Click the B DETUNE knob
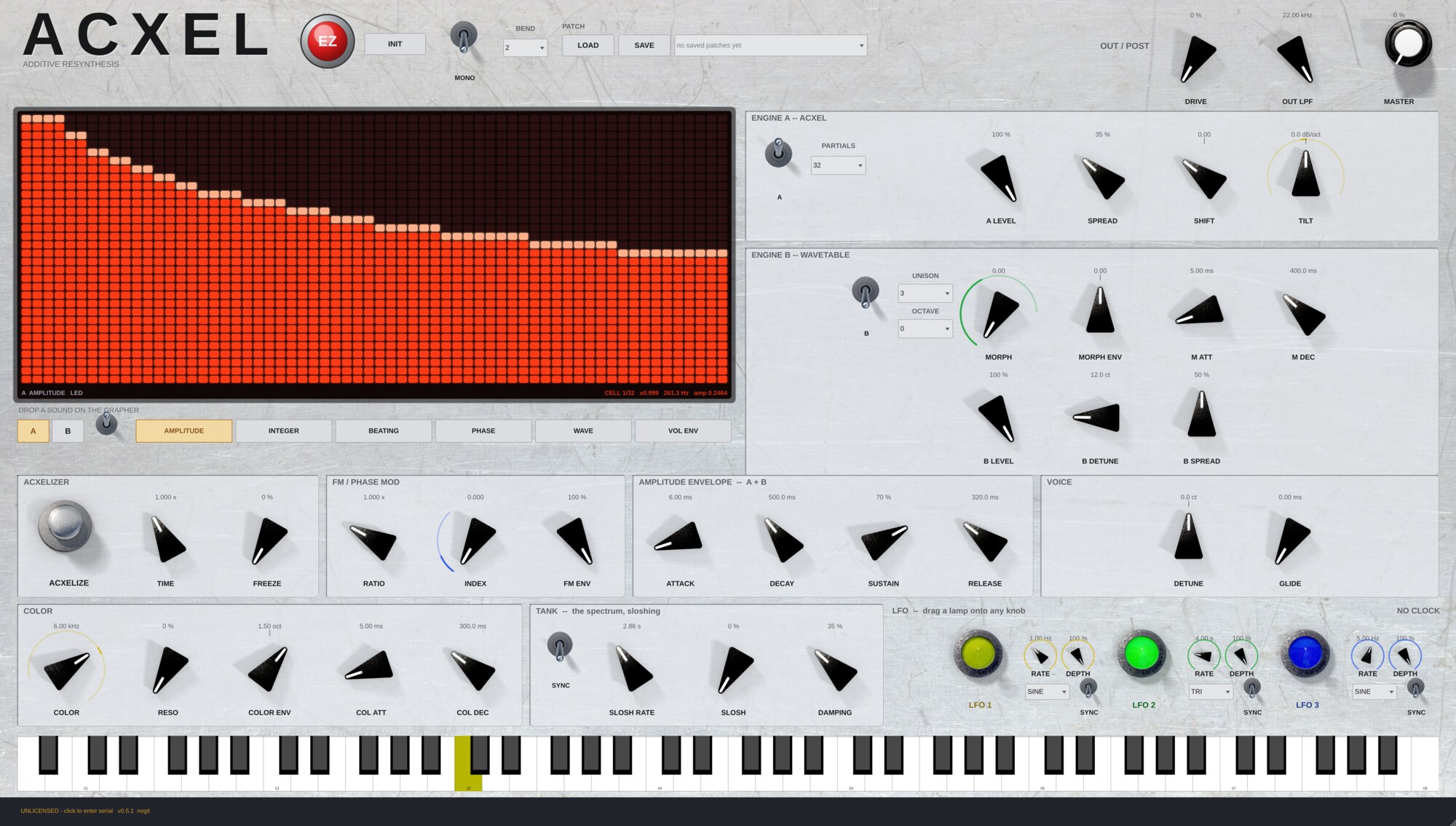Screen dimensions: 1456x826 click(1097, 417)
